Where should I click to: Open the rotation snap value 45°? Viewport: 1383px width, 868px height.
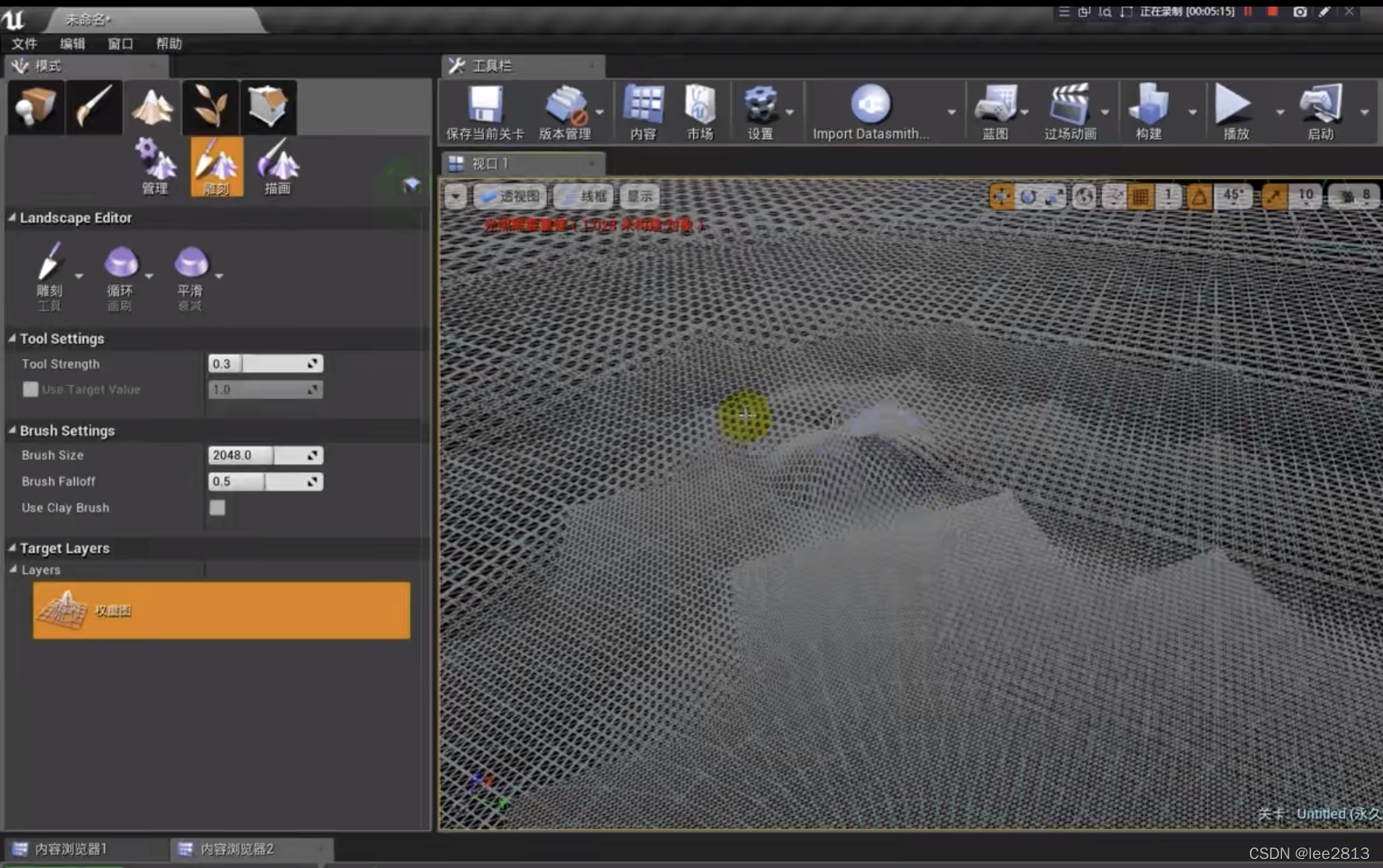[x=1233, y=196]
